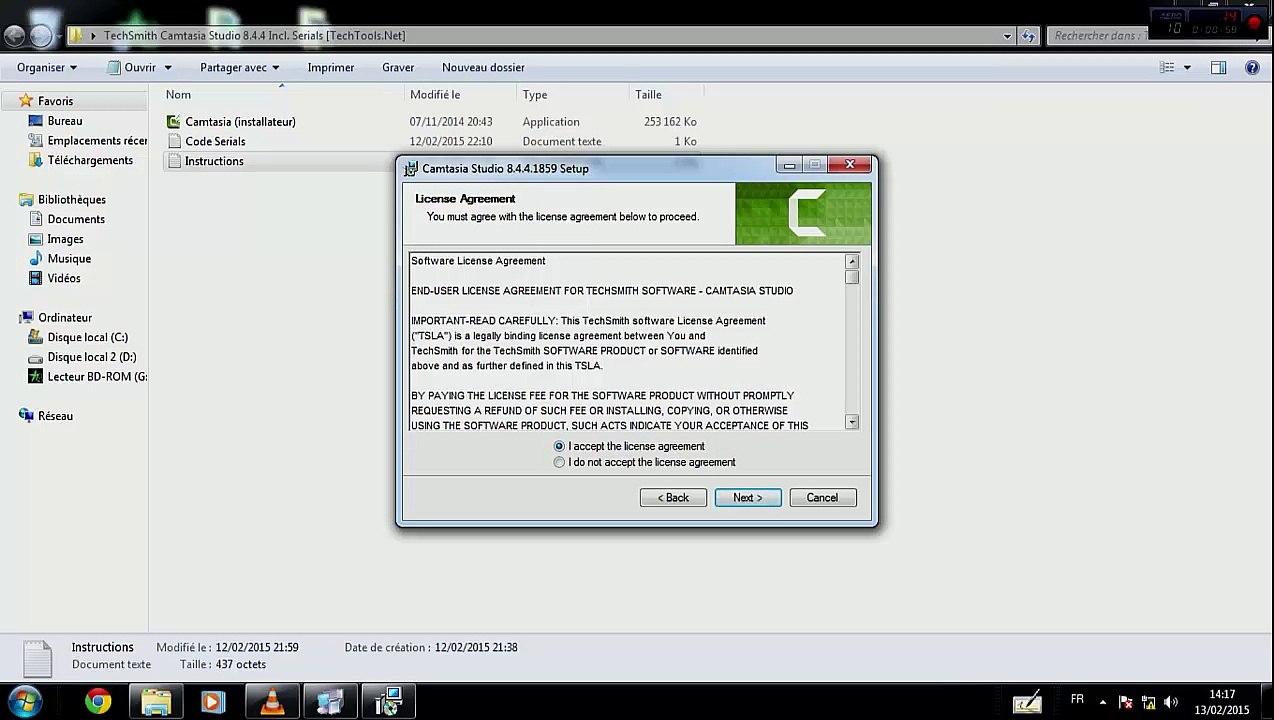Refresh the Explorer folder view
The height and width of the screenshot is (720, 1274).
1028,36
